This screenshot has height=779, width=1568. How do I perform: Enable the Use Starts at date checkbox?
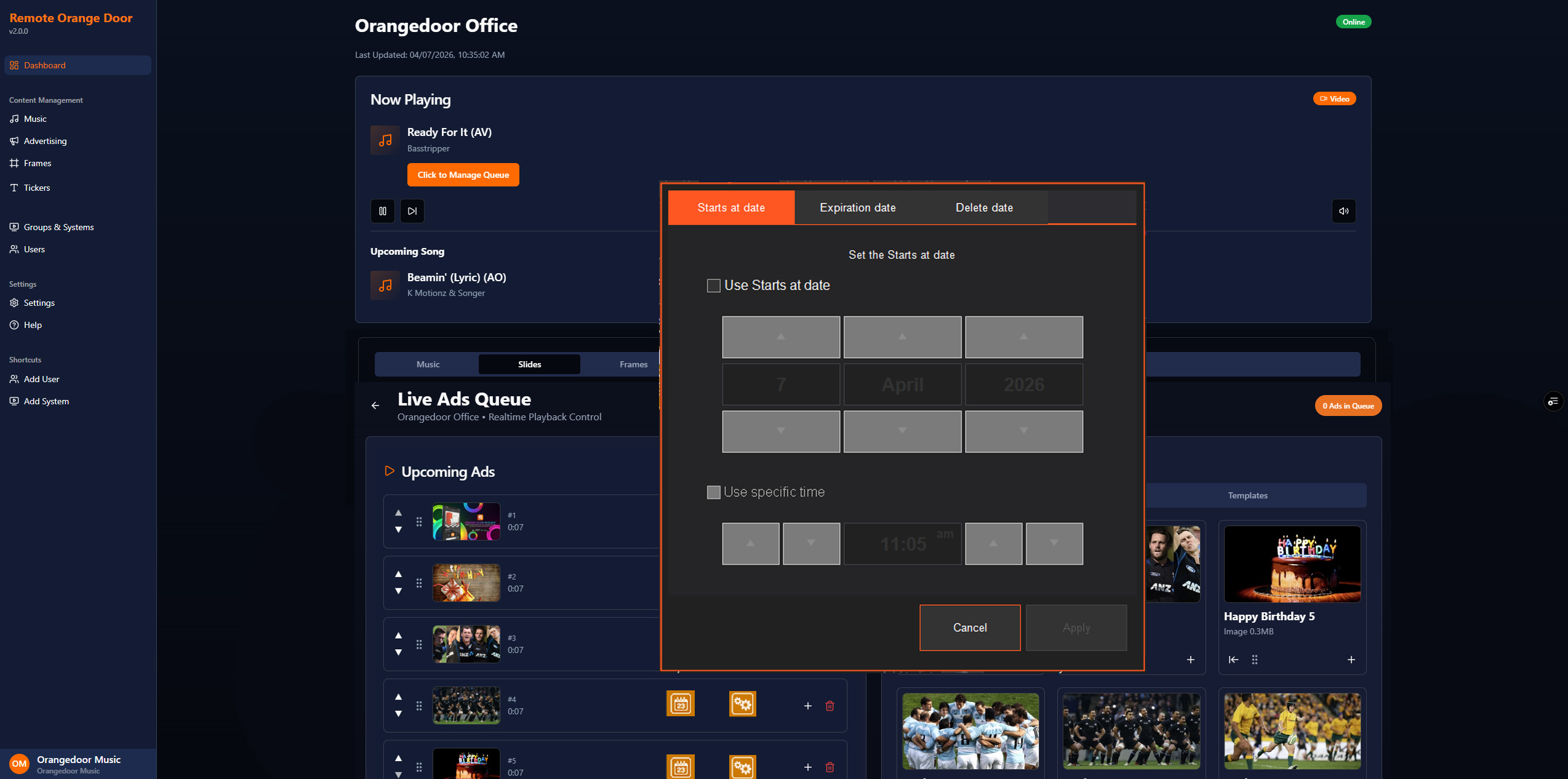[x=713, y=286]
